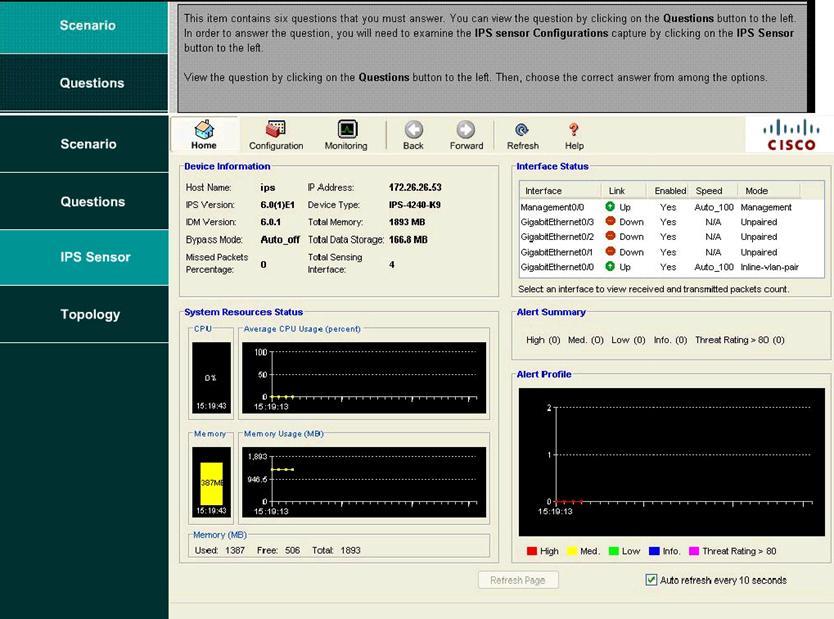Select the GigabitEthernet0/0 interface row
Screen dimensions: 834x619
pos(671,267)
